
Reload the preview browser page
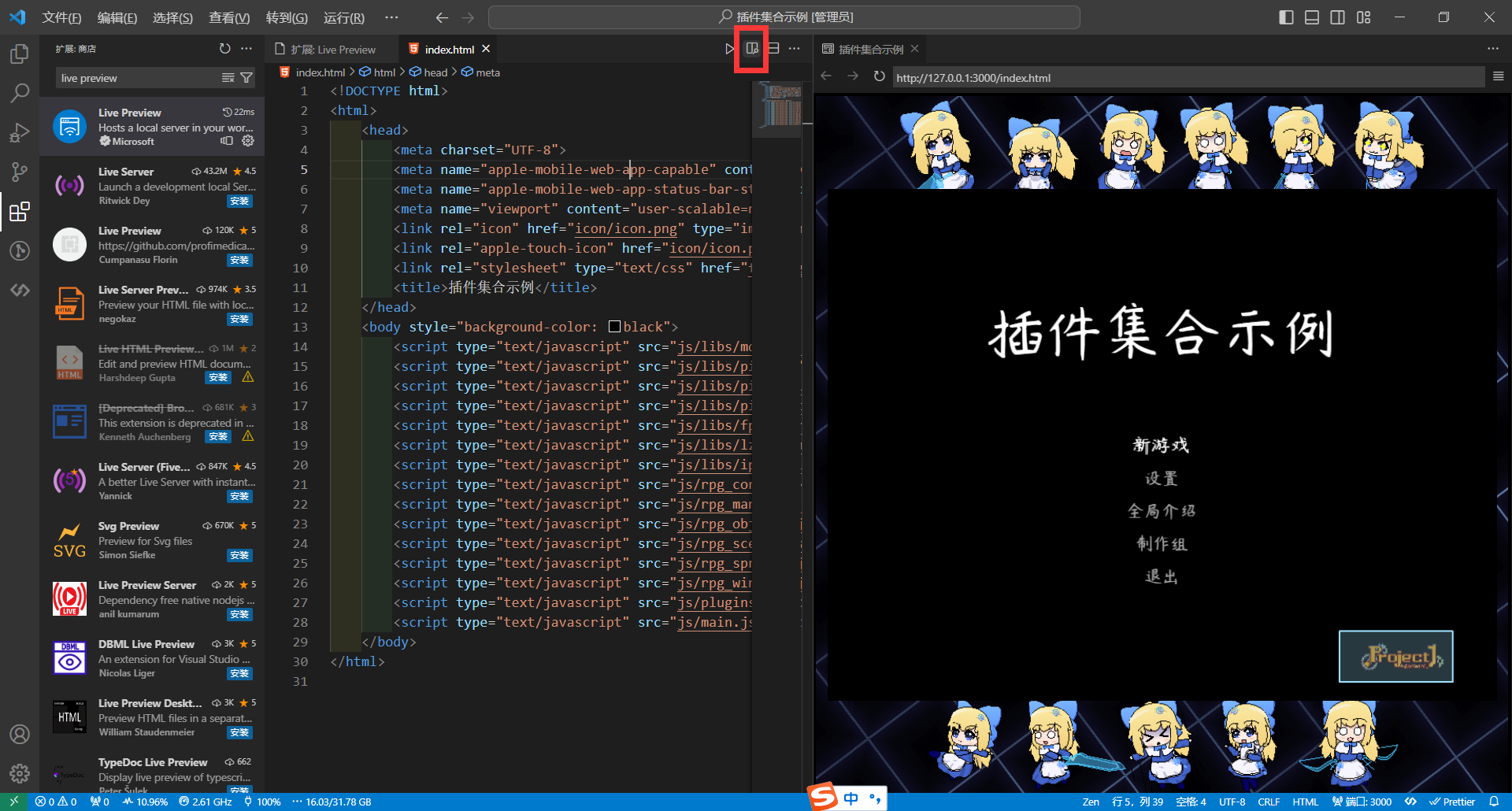(879, 76)
